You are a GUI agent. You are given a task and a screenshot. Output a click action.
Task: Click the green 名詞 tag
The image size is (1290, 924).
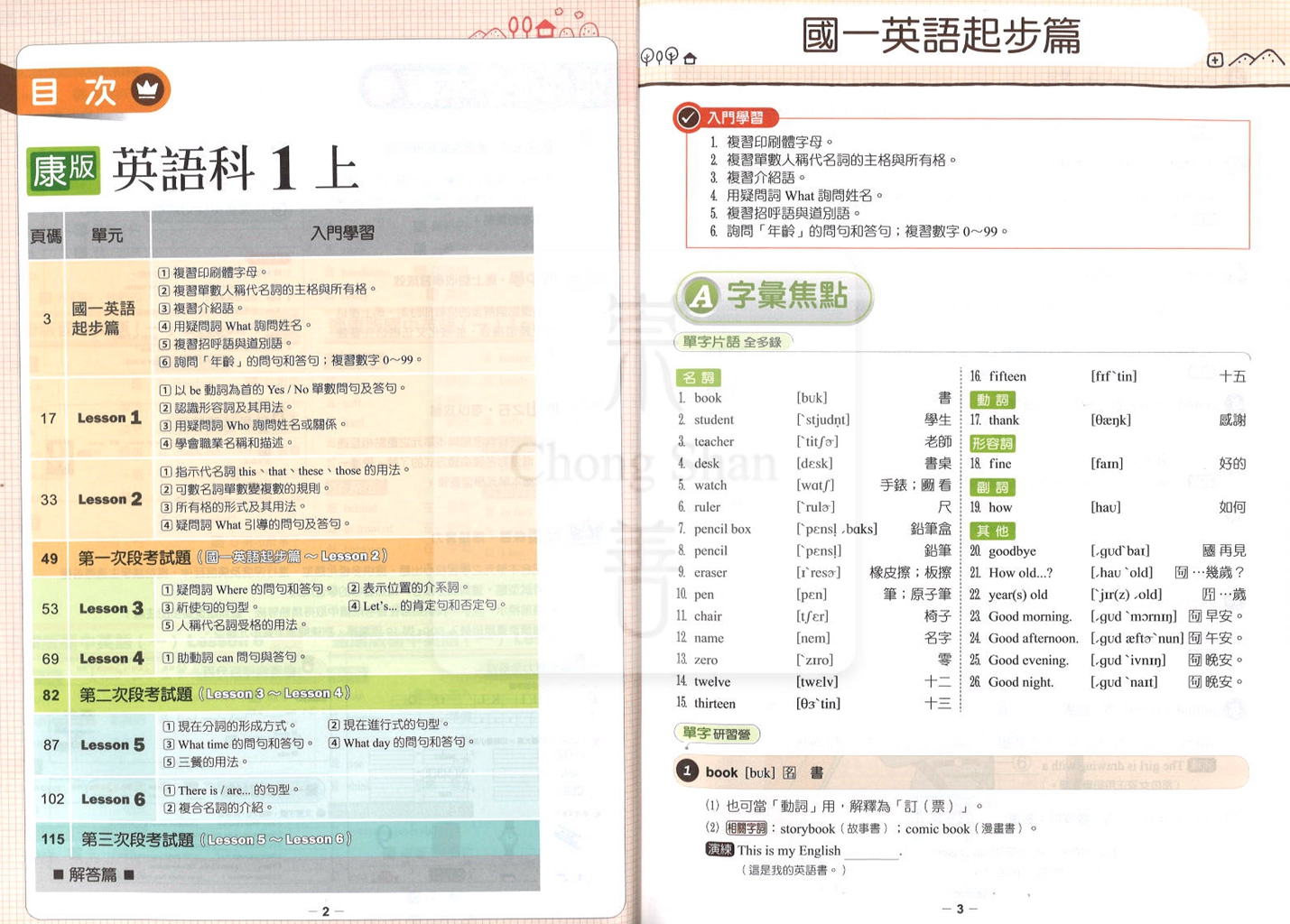pos(699,377)
